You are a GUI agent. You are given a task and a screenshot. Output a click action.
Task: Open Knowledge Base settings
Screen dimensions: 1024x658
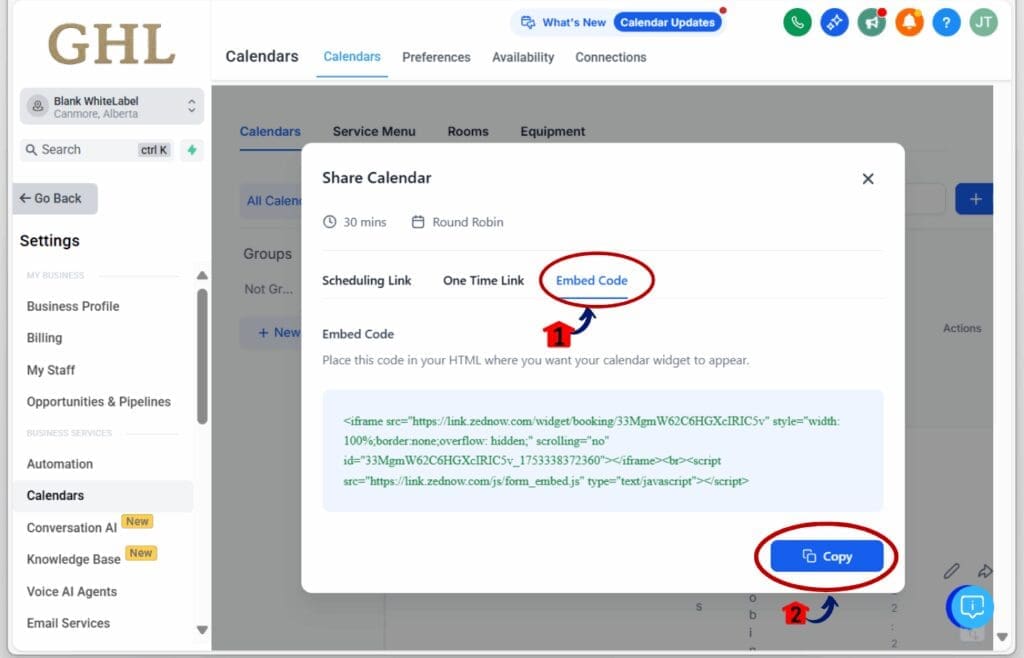(x=74, y=559)
